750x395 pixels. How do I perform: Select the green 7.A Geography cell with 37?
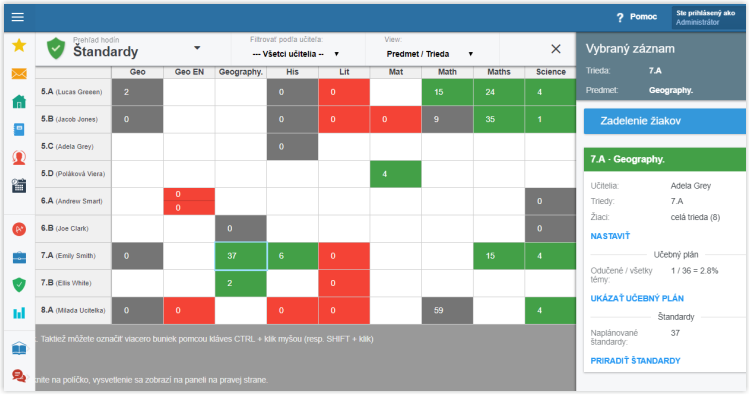point(241,256)
